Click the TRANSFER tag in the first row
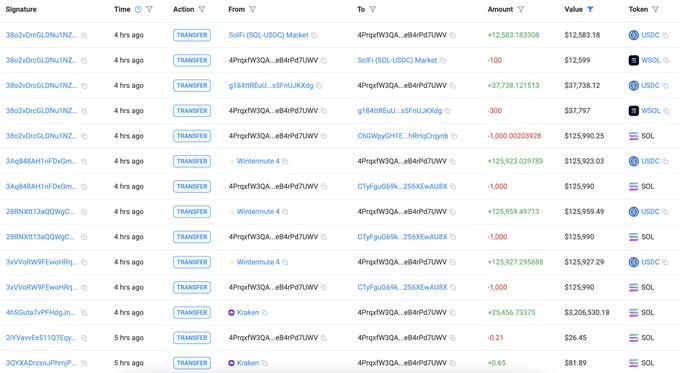The image size is (680, 373). [x=192, y=35]
